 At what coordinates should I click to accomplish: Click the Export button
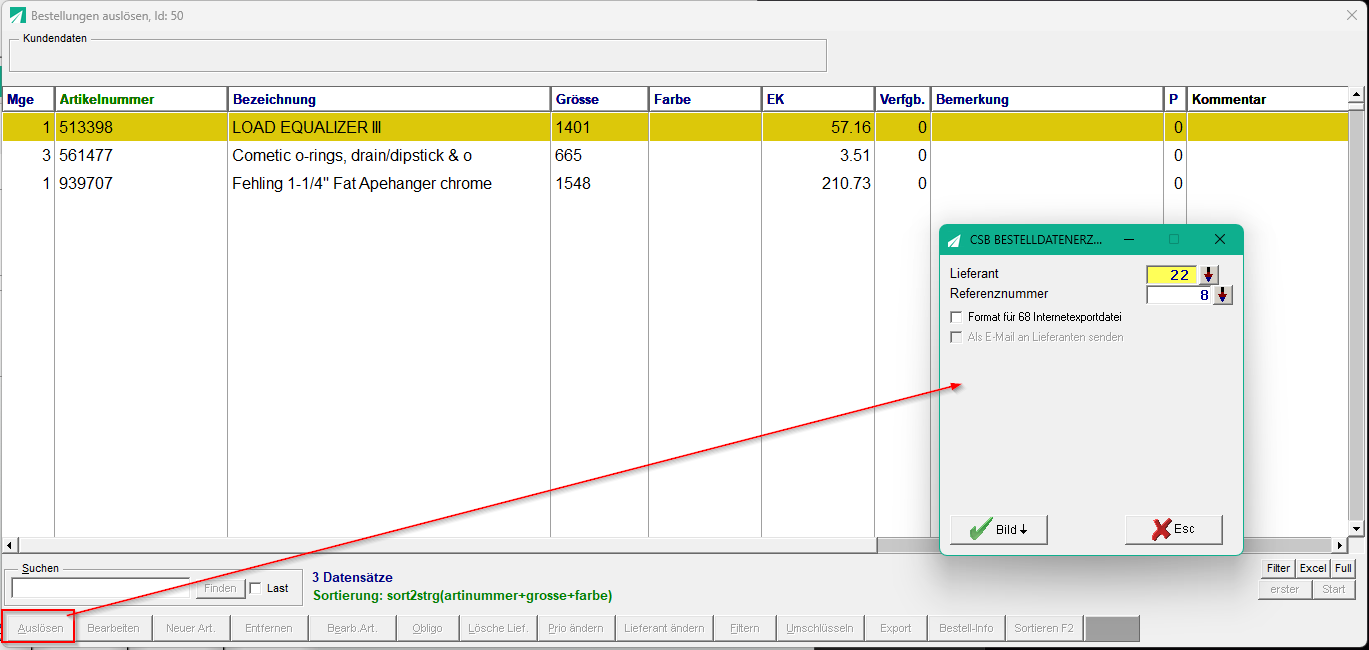[x=896, y=628]
